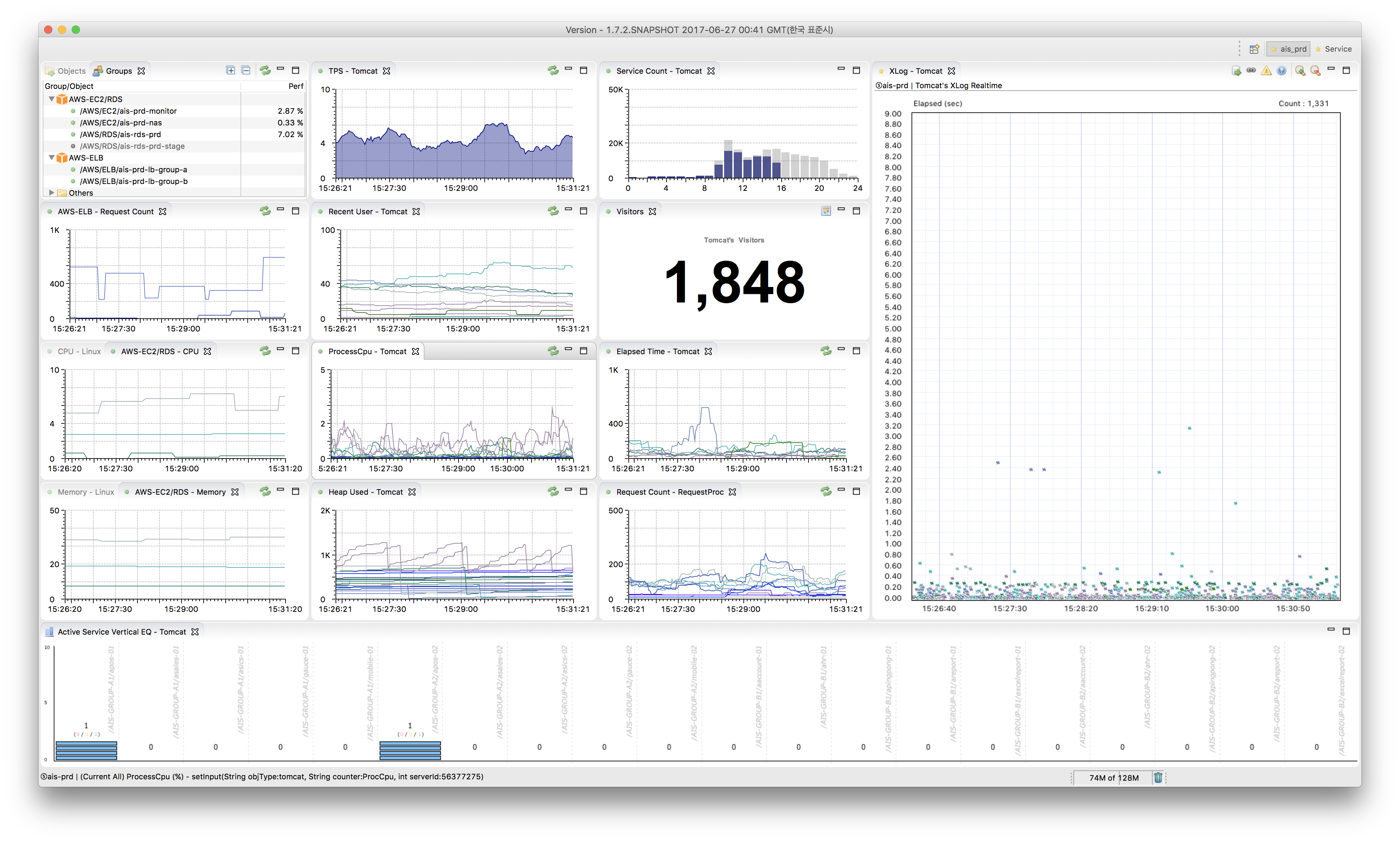
Task: Collapse the AWS-EC2/RDS group
Action: coord(52,99)
